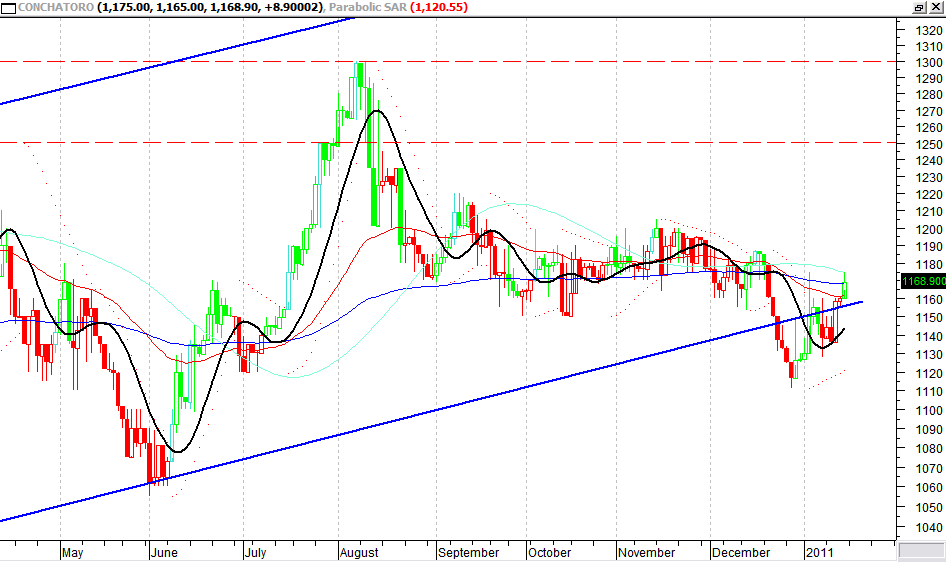Viewport: 946px width, 562px height.
Task: Select the CONCHATORO symbol label
Action: tap(56, 7)
